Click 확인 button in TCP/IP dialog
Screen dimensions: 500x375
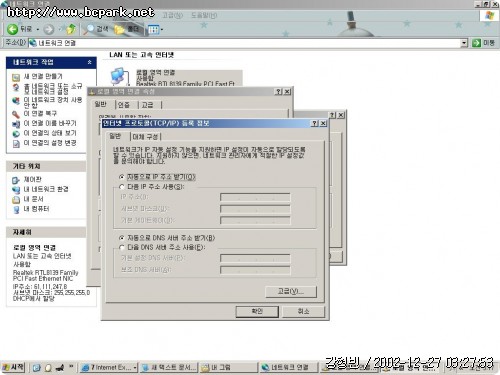[x=257, y=311]
